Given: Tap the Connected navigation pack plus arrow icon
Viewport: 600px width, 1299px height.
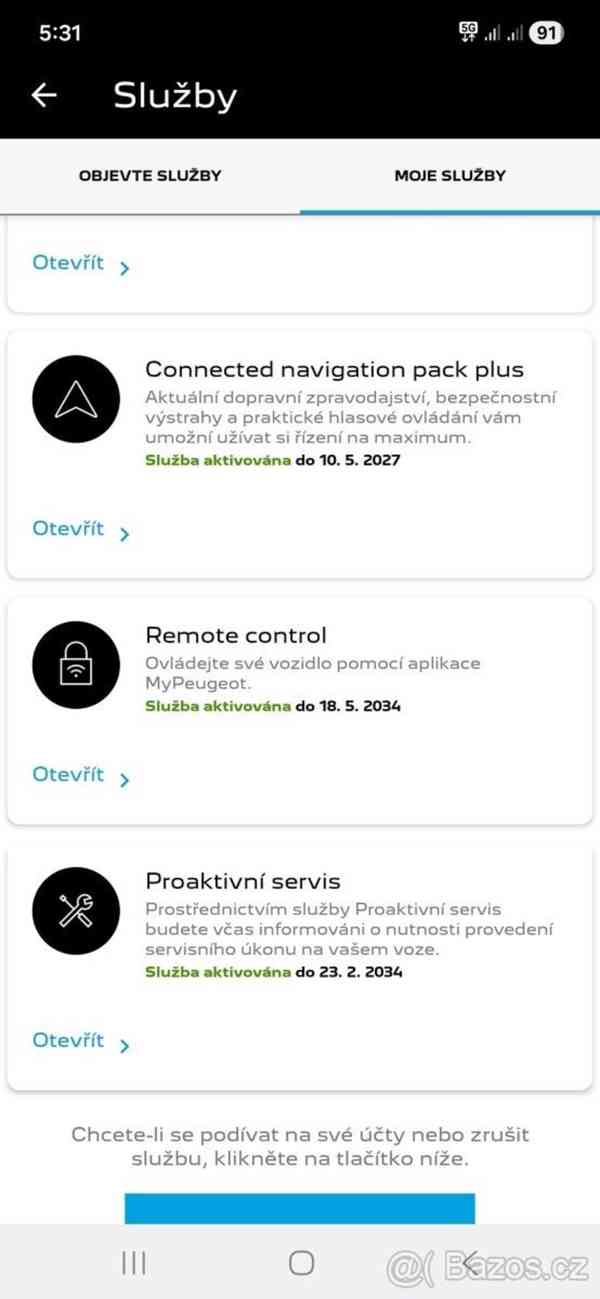Looking at the screenshot, I should tap(76, 400).
